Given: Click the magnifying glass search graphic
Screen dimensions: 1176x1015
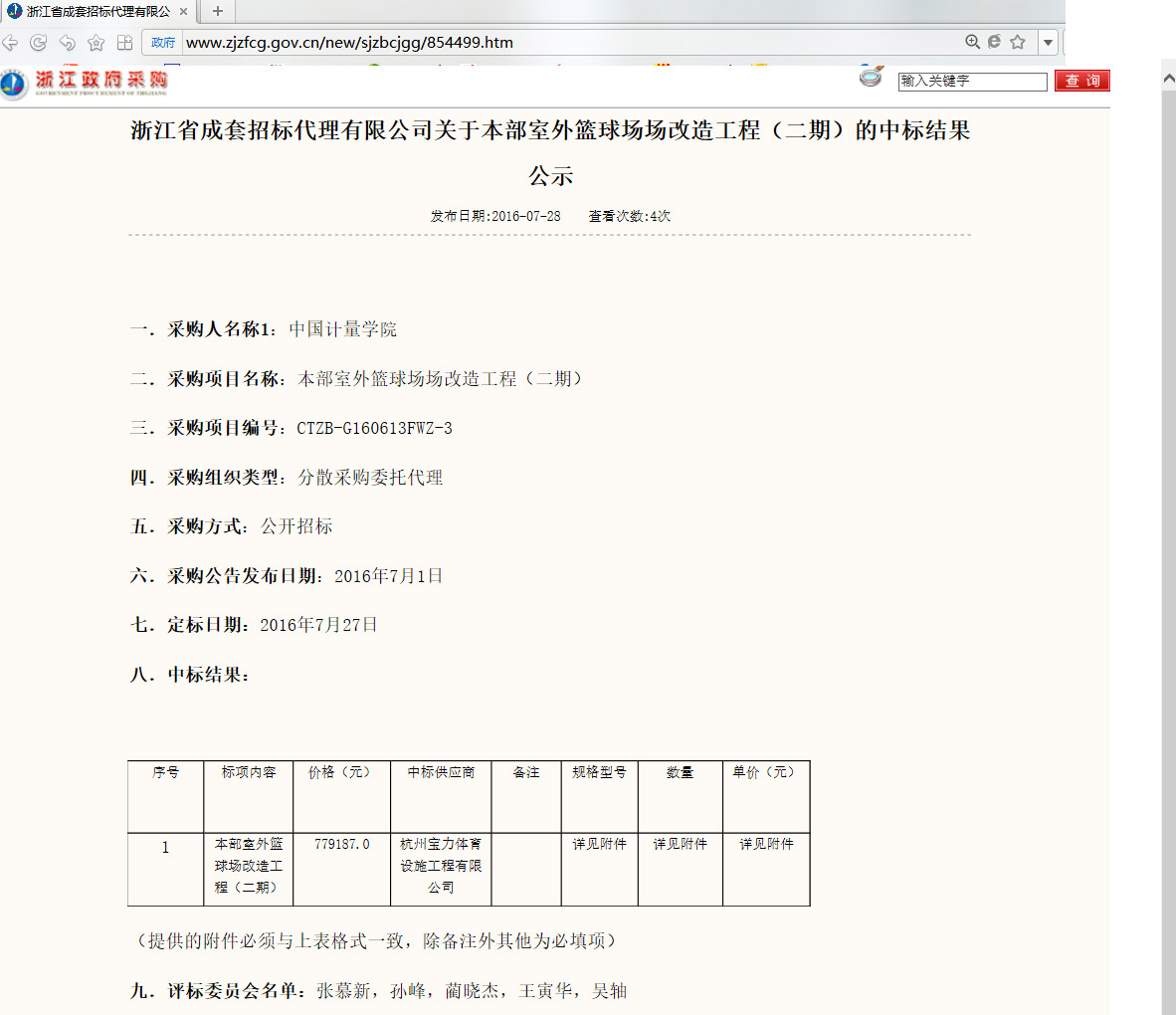Looking at the screenshot, I should tap(872, 78).
